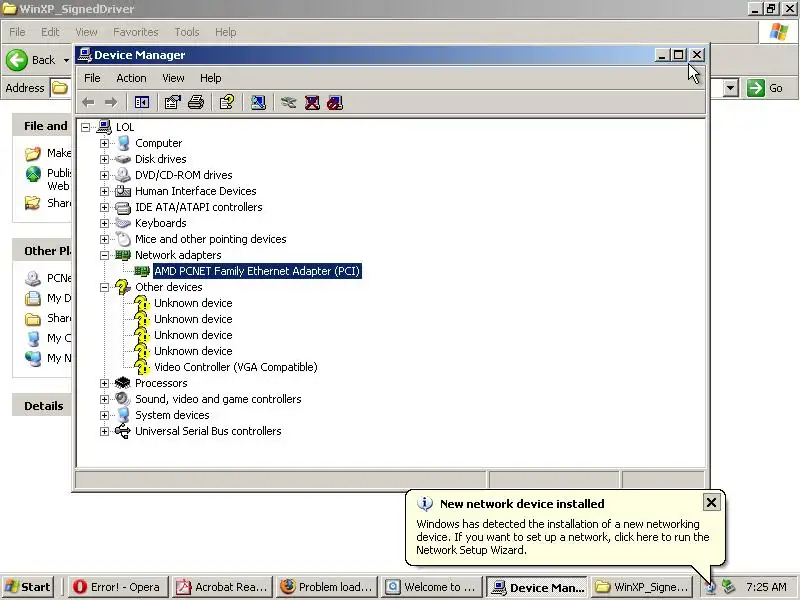Select Video Controller (VGA Compatible) device
Viewport: 800px width, 600px height.
235,367
